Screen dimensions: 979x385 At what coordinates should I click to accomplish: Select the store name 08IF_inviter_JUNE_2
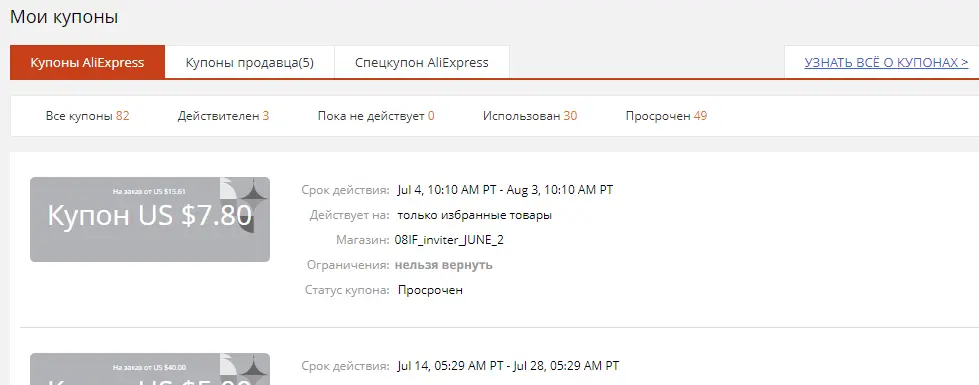pyautogui.click(x=449, y=240)
